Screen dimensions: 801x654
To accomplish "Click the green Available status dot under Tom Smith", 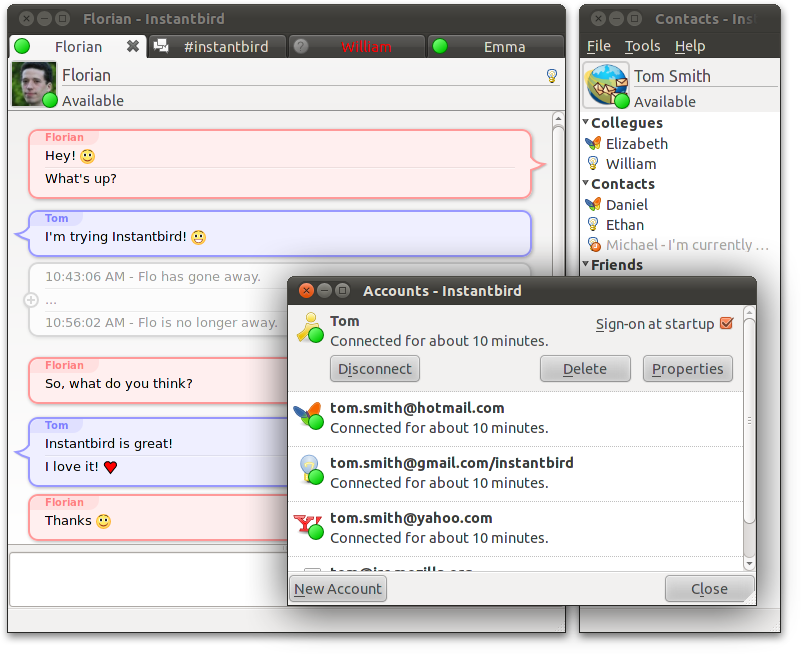I will click(621, 101).
